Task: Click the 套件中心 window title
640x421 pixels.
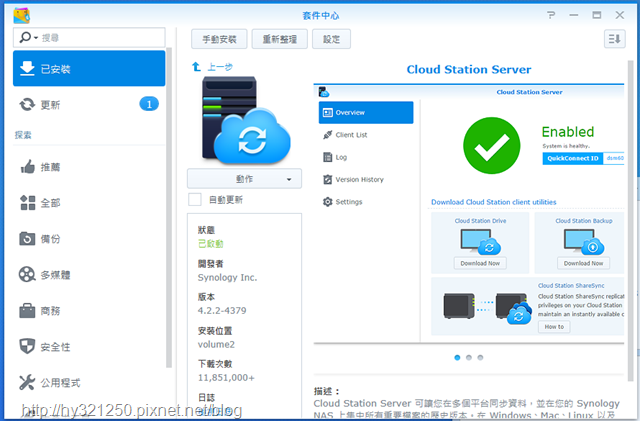Action: 320,16
